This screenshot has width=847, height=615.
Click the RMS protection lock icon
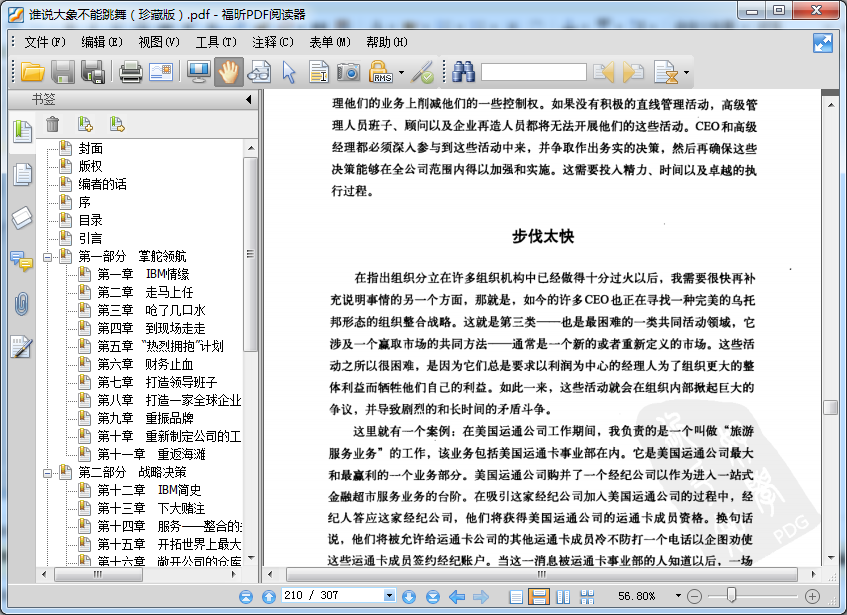click(381, 72)
